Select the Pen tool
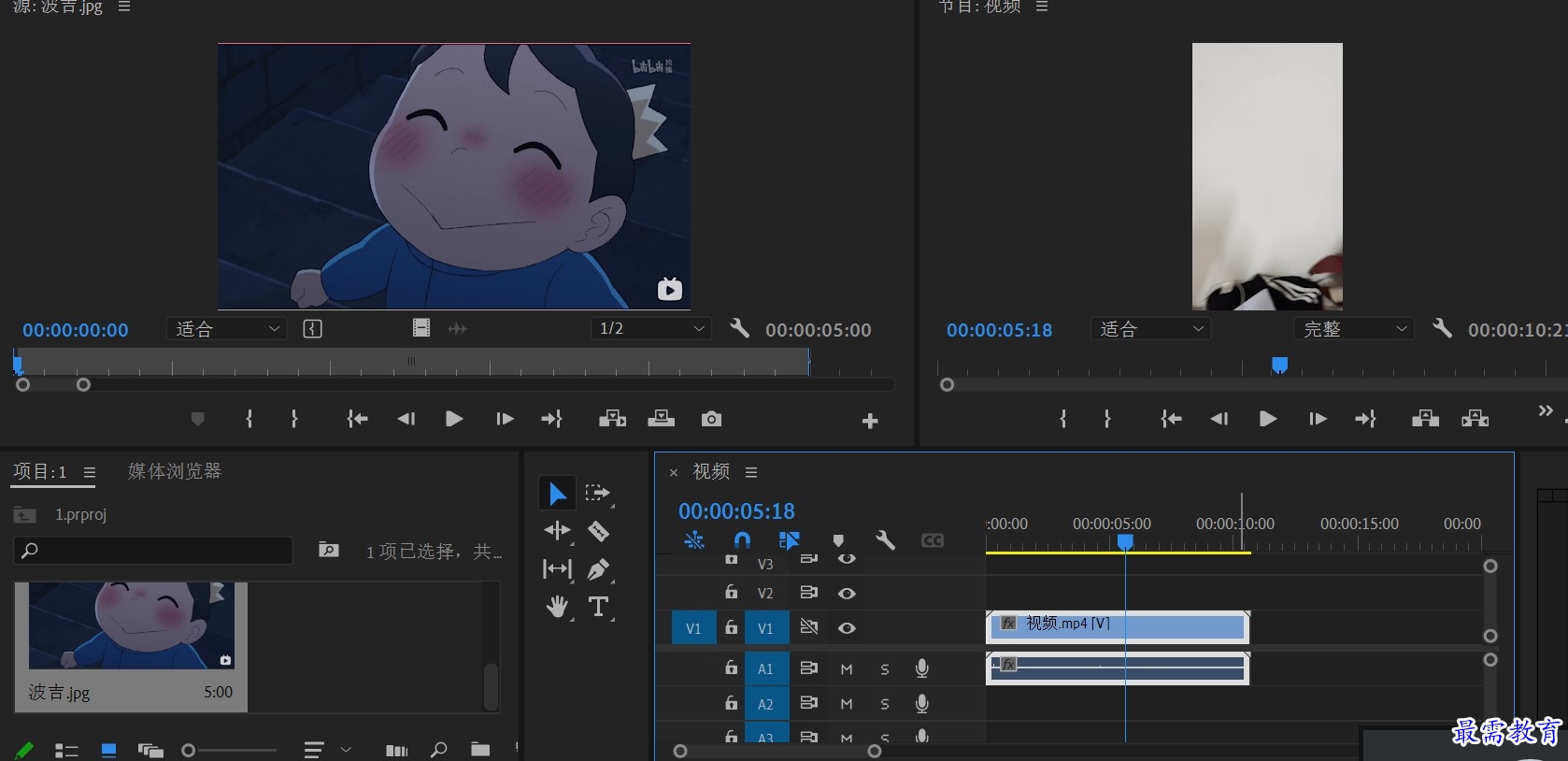The height and width of the screenshot is (761, 1568). coord(598,568)
